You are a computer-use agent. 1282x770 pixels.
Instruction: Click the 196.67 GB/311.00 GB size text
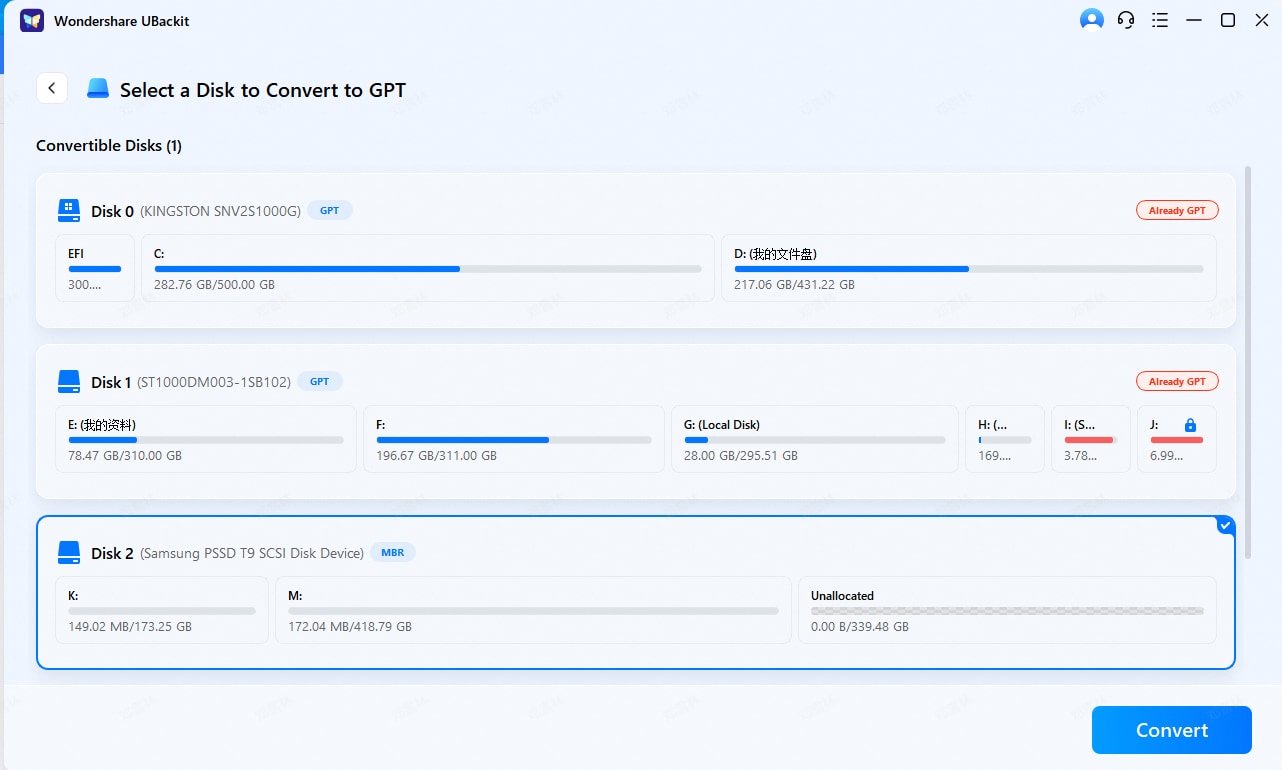pos(436,456)
